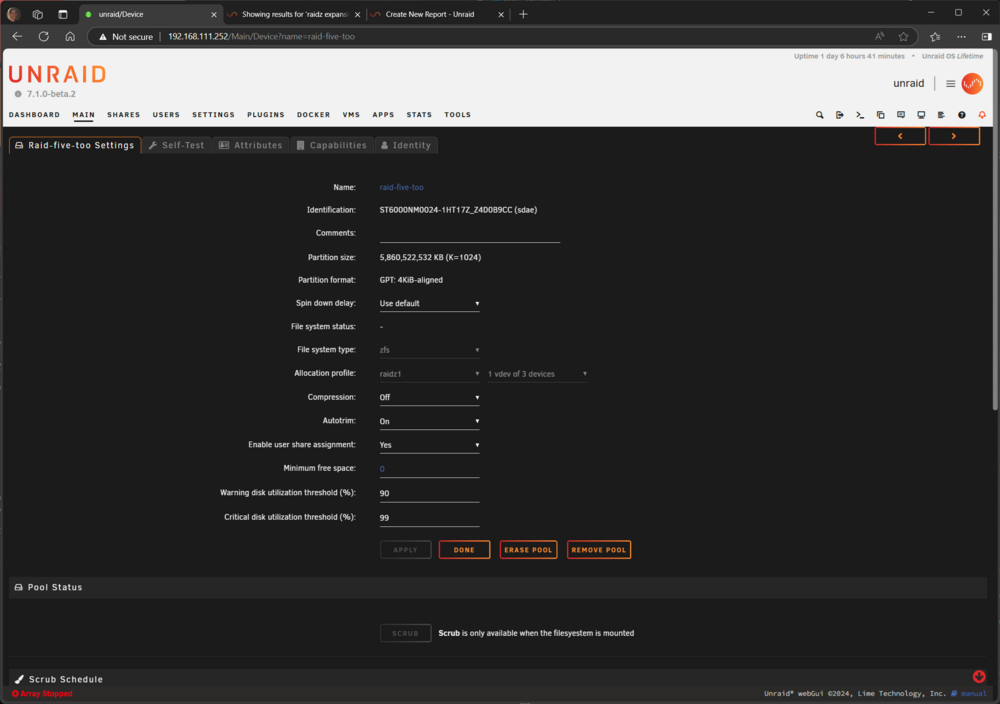The height and width of the screenshot is (704, 1000).
Task: Click the ERASE POOL button
Action: [528, 550]
